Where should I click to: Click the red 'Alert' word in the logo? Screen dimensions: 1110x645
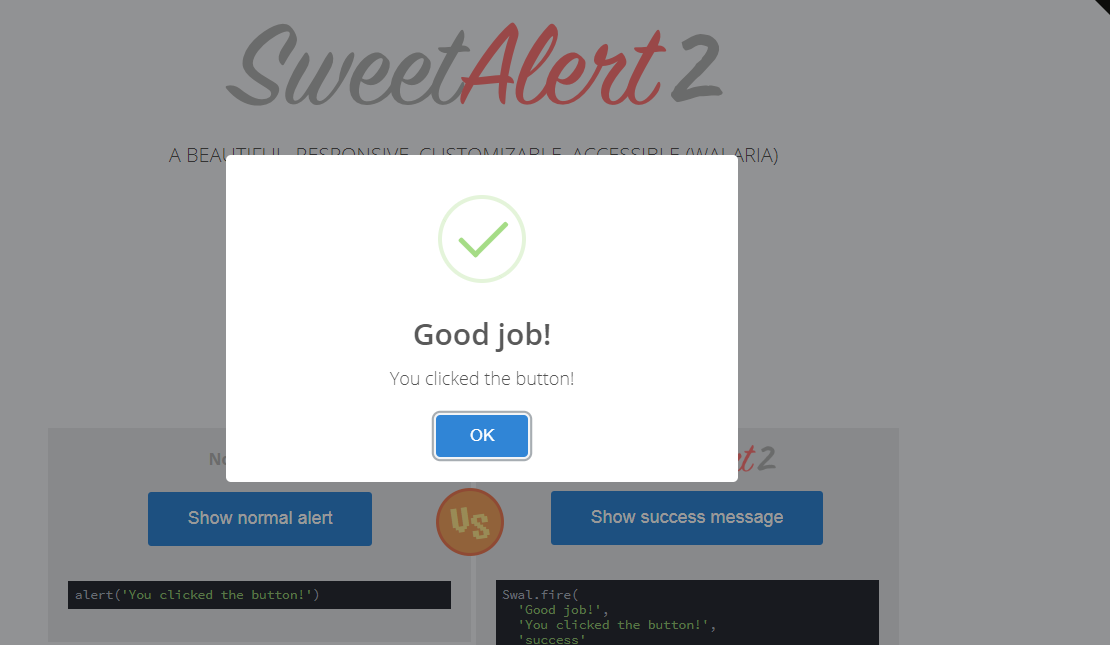pyautogui.click(x=563, y=66)
